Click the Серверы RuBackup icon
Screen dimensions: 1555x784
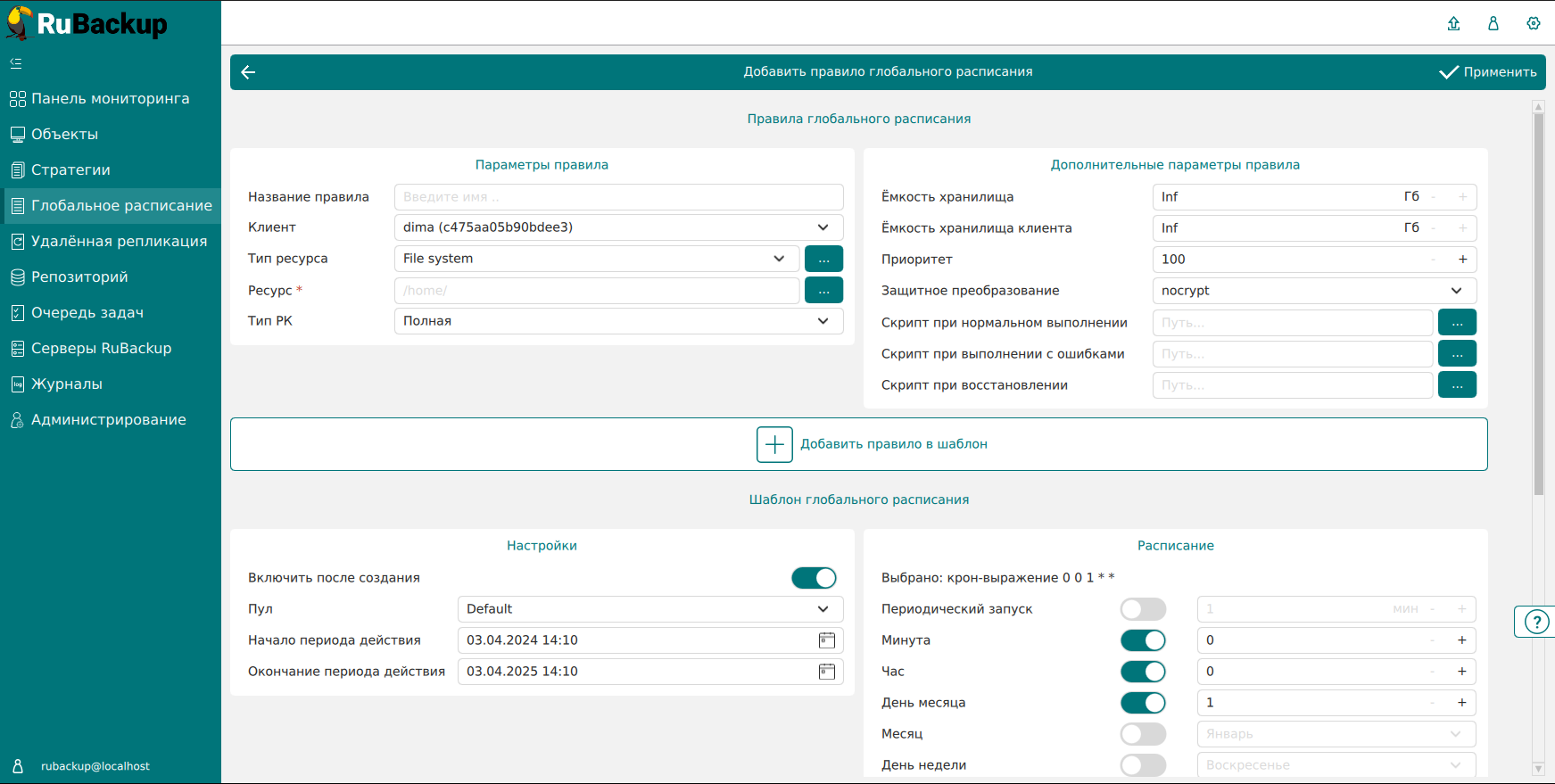coord(17,348)
